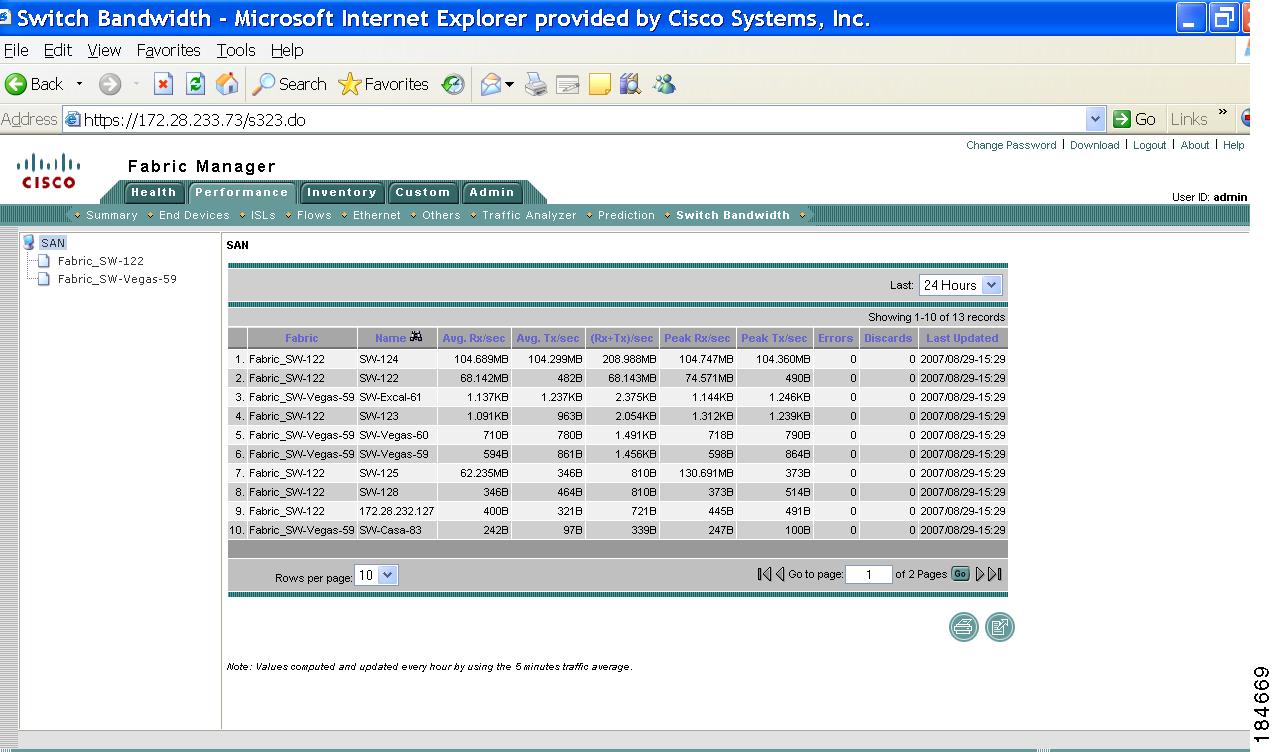Expand the address bar URL dropdown
This screenshot has height=752, width=1275.
pos(1095,119)
